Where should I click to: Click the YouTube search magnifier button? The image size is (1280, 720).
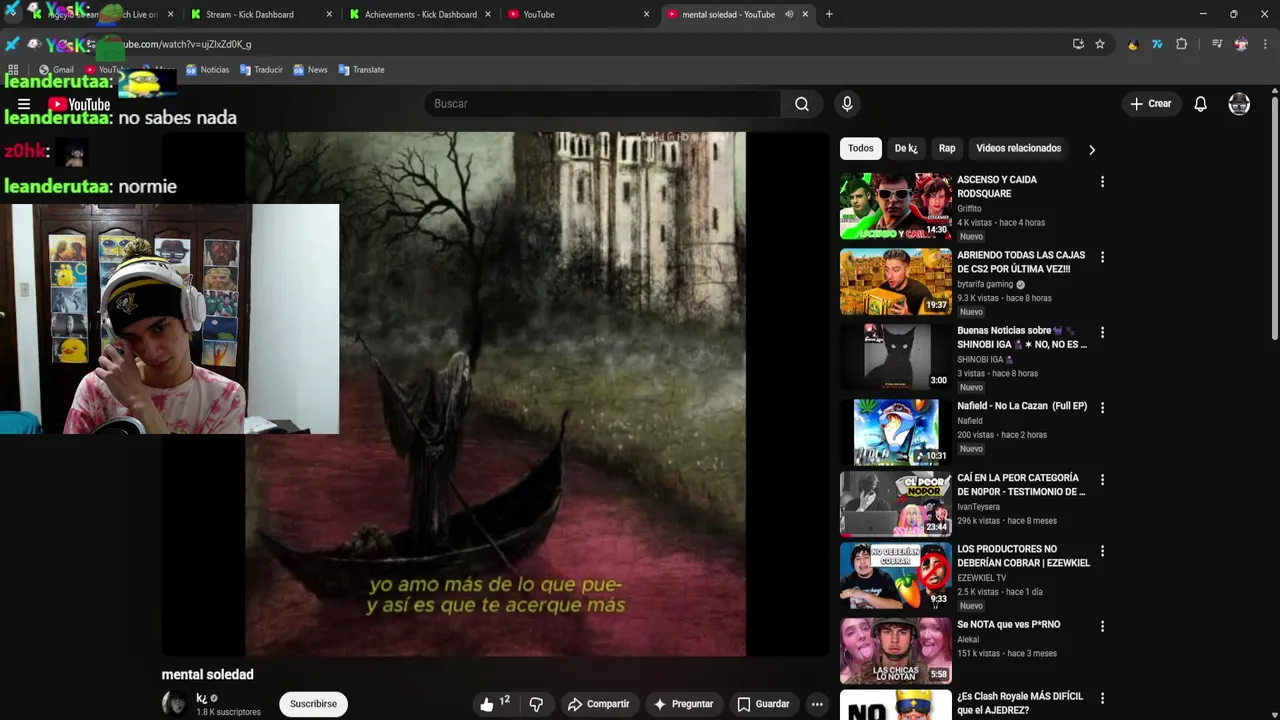coord(802,104)
